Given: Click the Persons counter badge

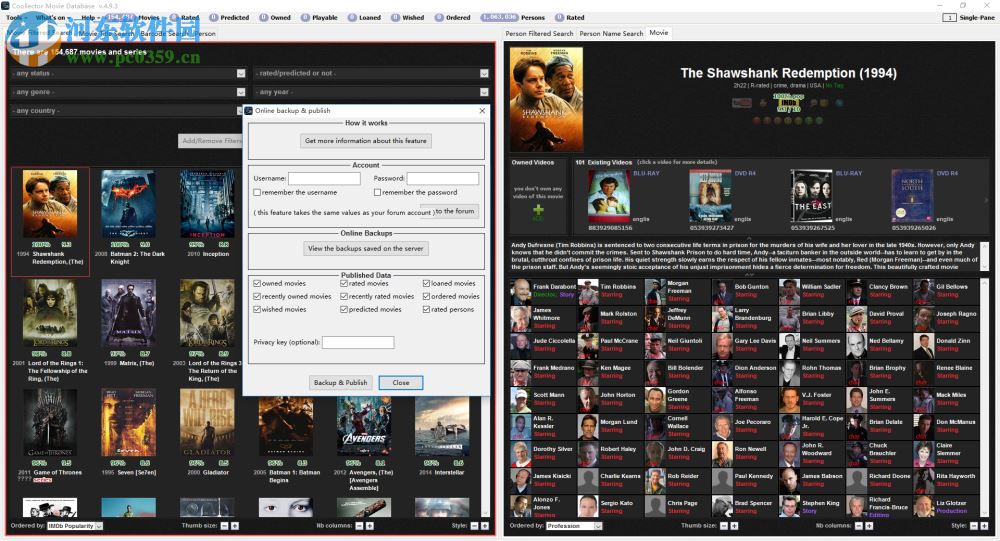Looking at the screenshot, I should click(499, 18).
